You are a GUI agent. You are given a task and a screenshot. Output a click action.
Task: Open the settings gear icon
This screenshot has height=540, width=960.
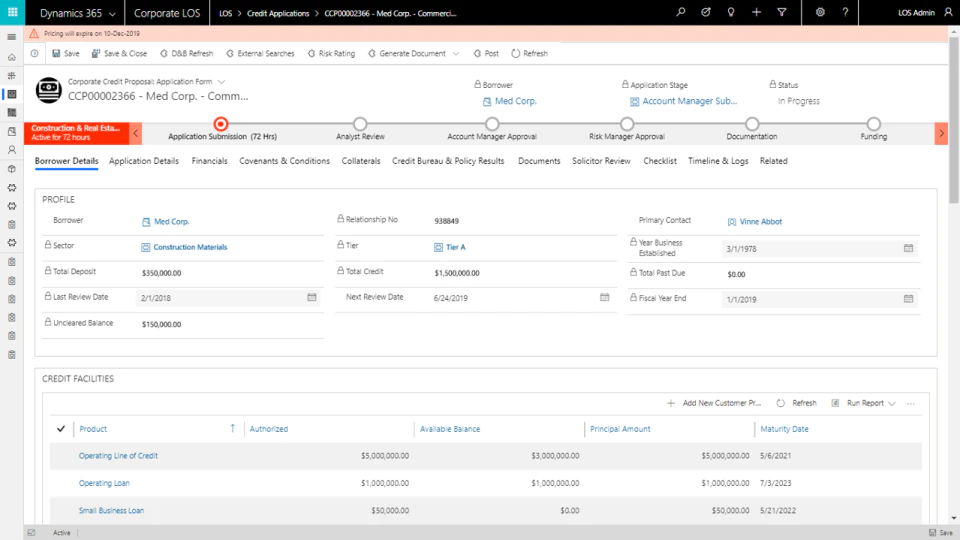pyautogui.click(x=820, y=12)
